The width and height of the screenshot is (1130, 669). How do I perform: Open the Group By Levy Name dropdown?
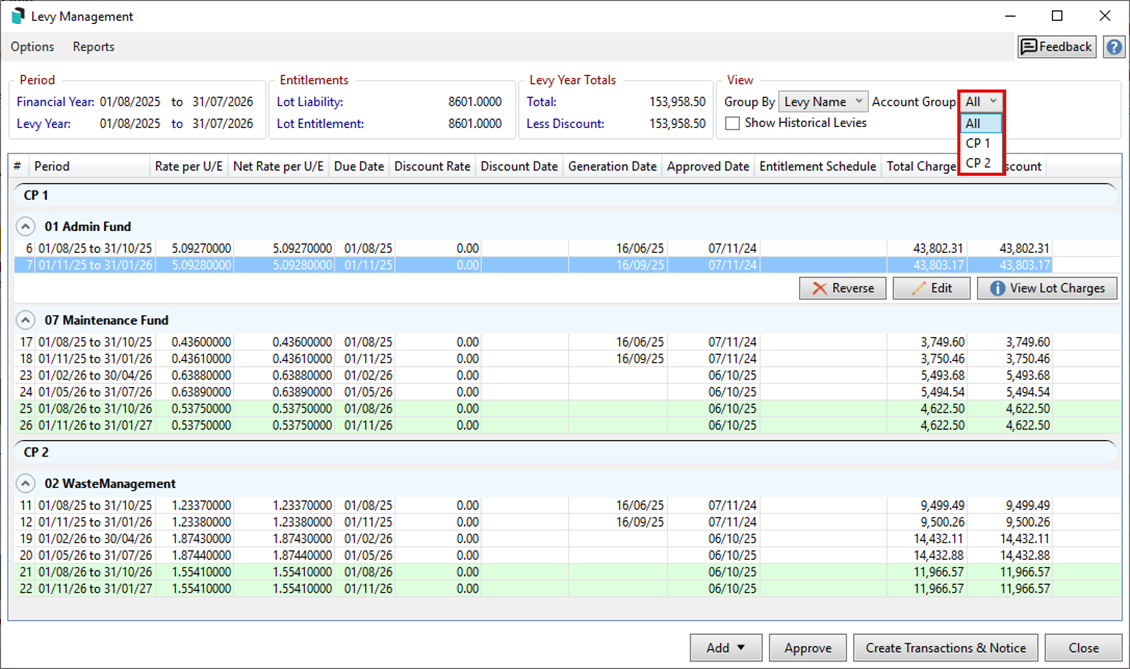click(822, 102)
